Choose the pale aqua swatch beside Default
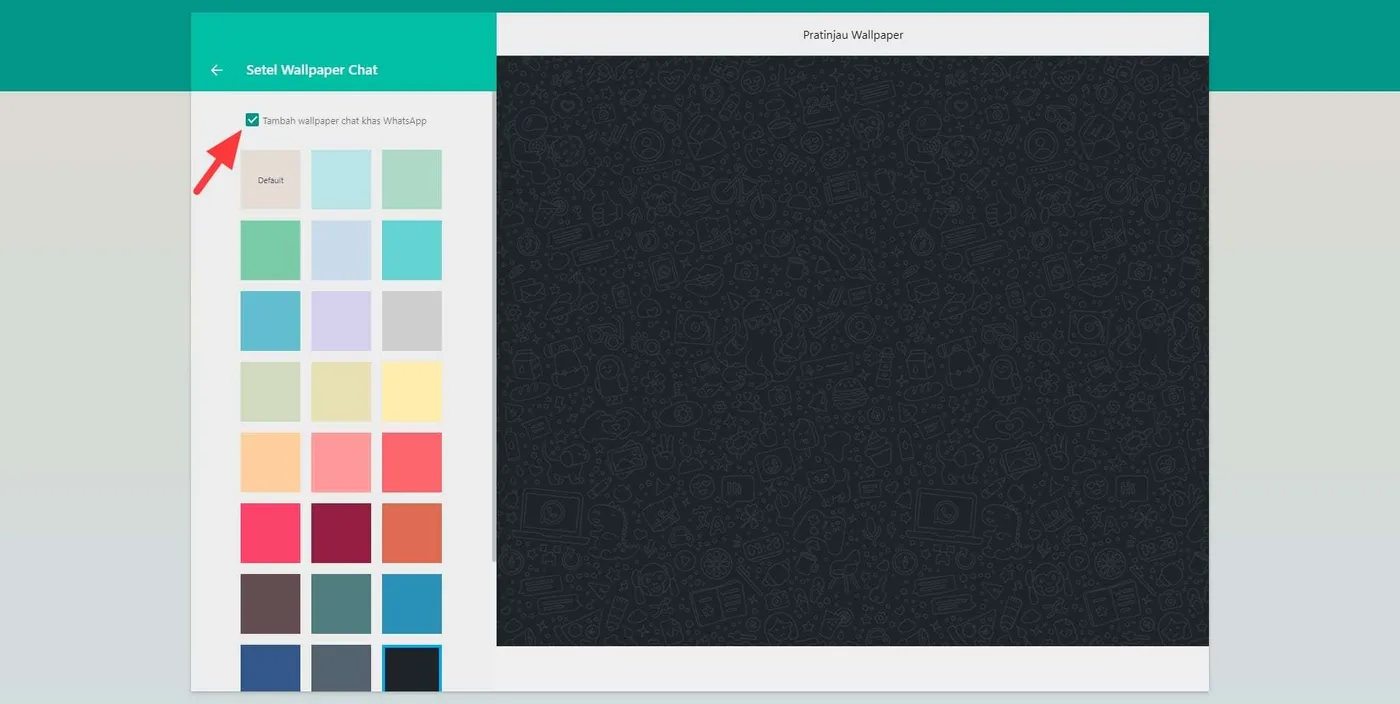Image resolution: width=1400 pixels, height=704 pixels. click(341, 180)
